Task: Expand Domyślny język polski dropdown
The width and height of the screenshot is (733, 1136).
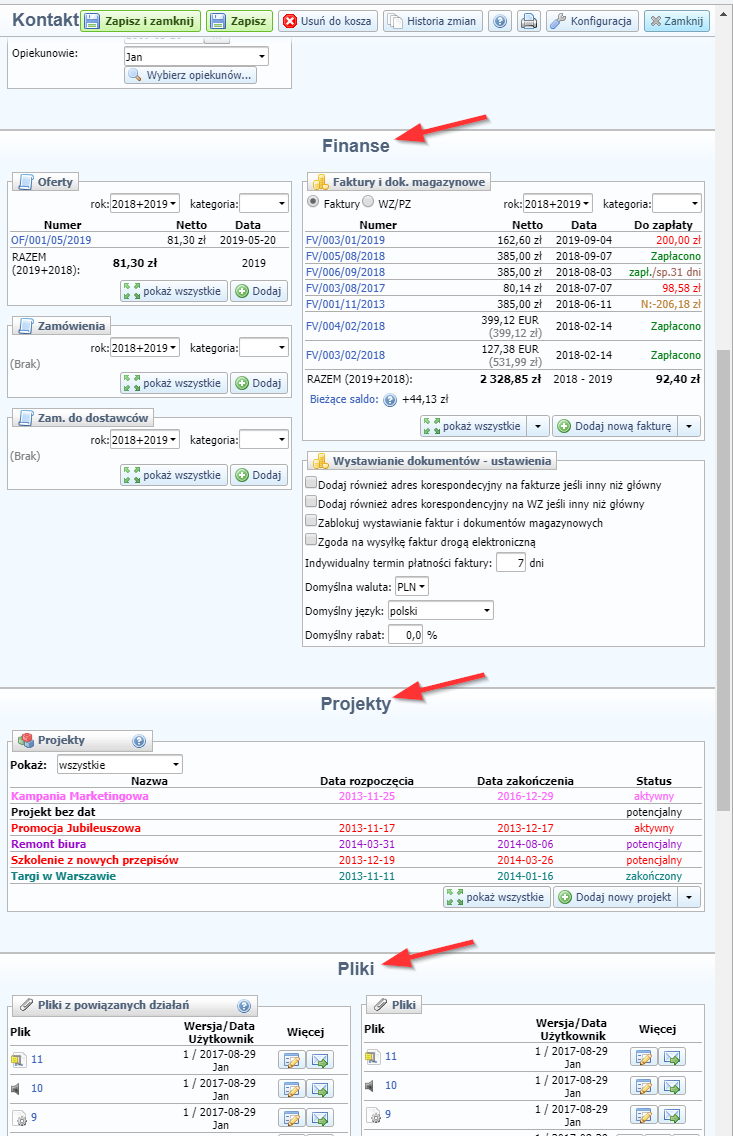Action: click(440, 610)
